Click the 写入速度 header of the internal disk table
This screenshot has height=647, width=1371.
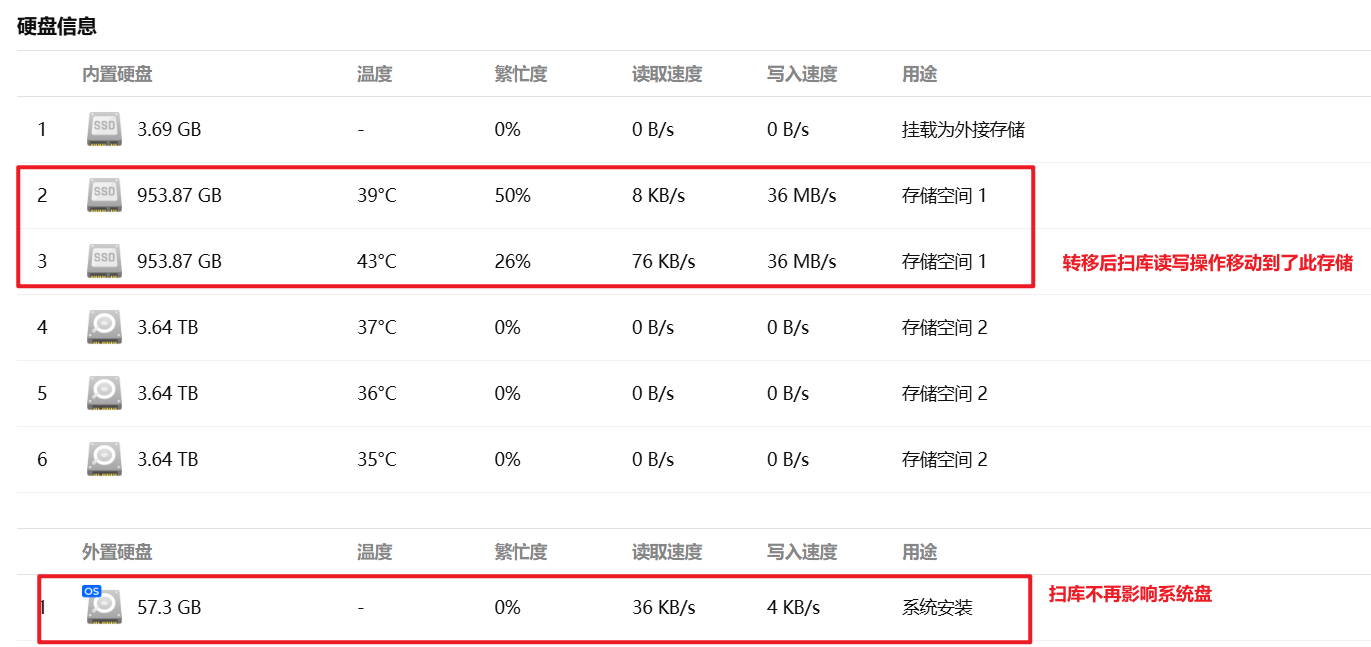[x=801, y=74]
